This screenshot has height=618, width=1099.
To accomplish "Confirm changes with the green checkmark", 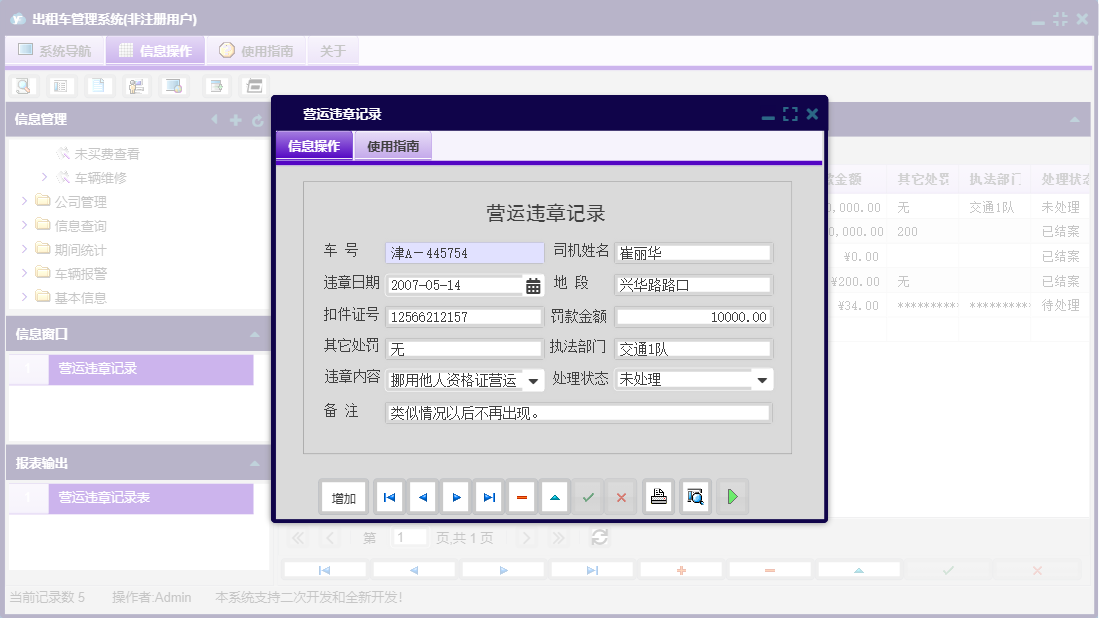I will pos(588,496).
